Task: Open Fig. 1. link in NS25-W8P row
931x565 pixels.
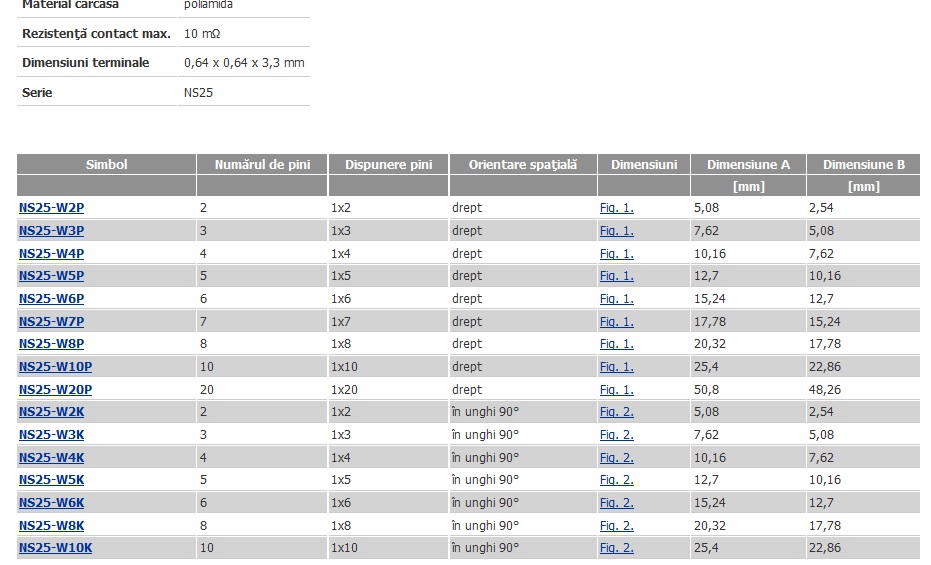Action: (x=616, y=344)
